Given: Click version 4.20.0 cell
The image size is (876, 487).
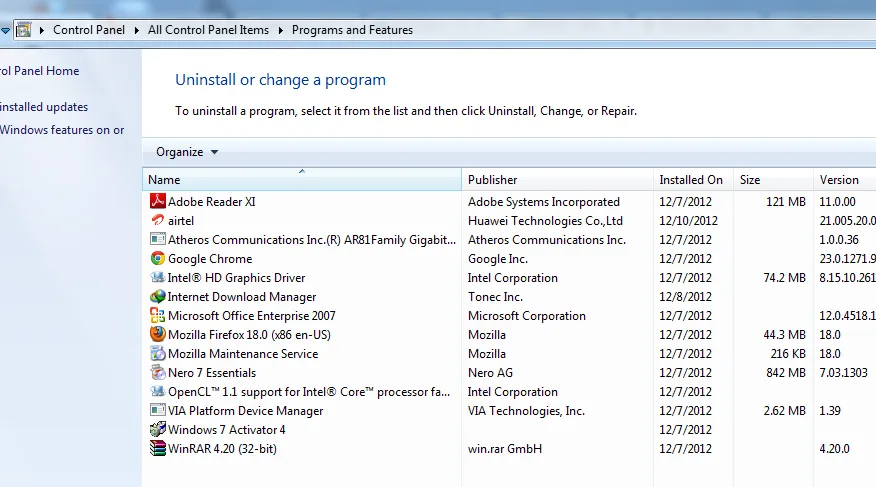Looking at the screenshot, I should click(834, 448).
